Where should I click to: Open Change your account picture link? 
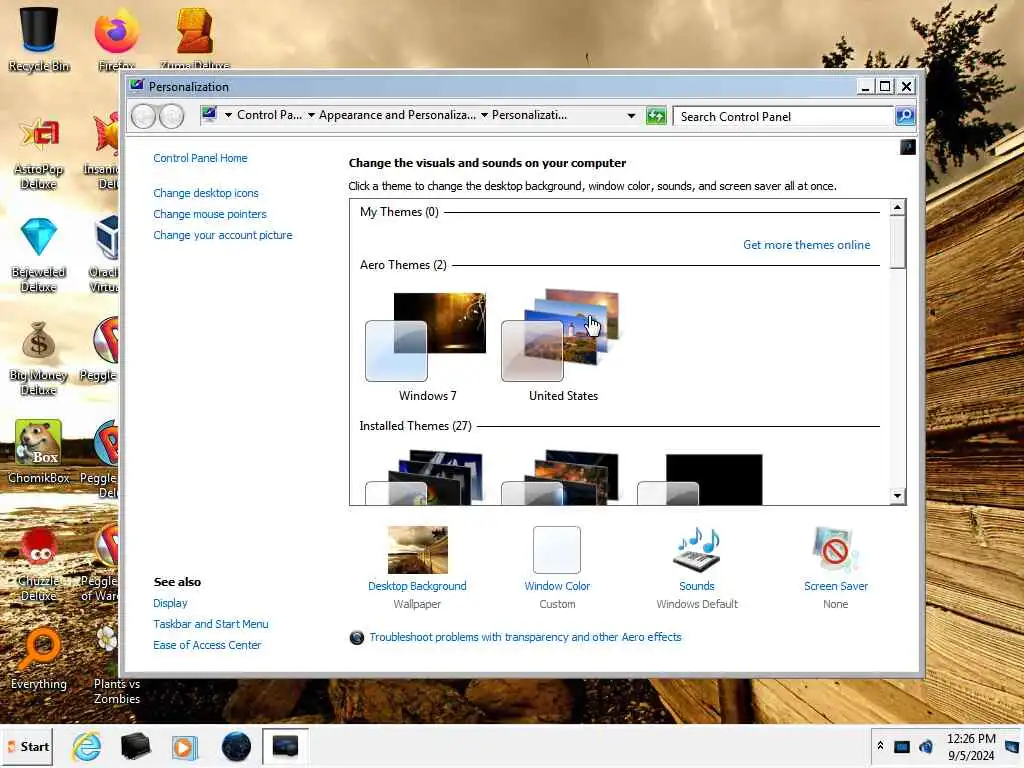click(223, 235)
